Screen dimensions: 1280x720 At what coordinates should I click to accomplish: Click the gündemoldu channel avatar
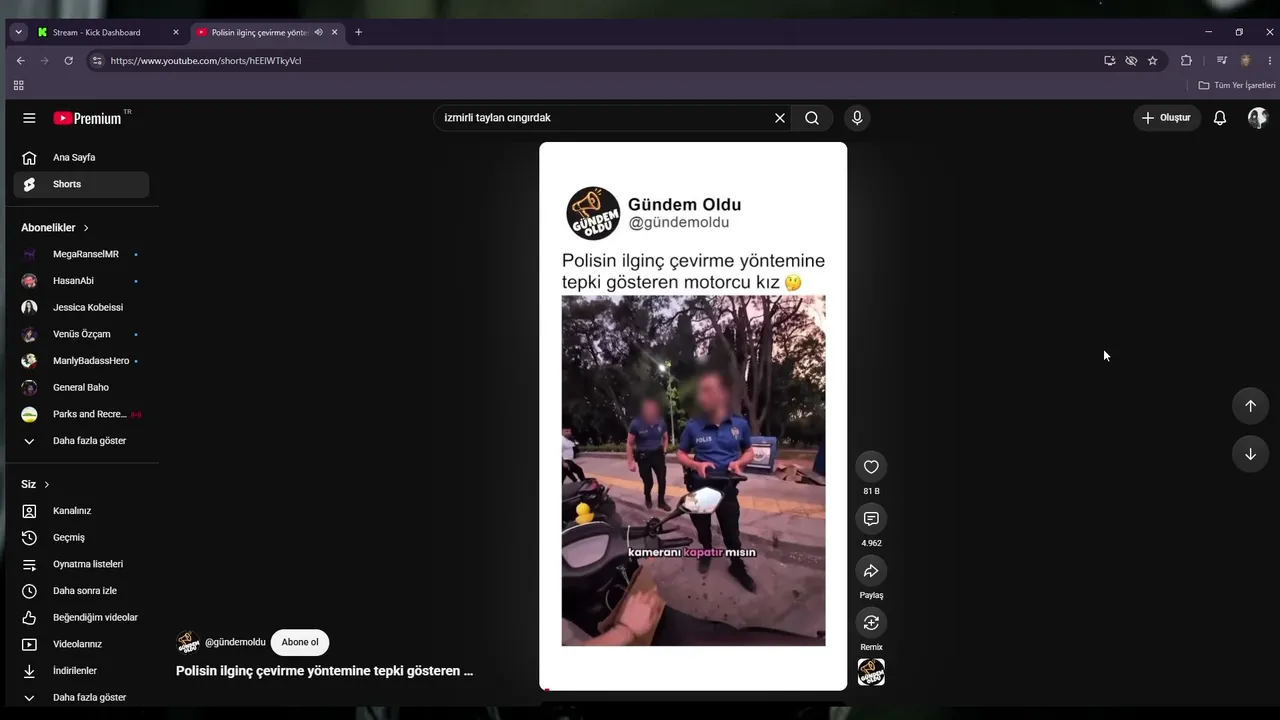coord(188,642)
